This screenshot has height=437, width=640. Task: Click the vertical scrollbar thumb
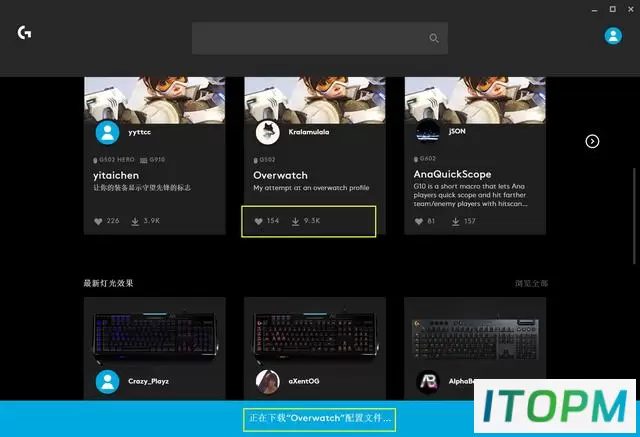[634, 216]
